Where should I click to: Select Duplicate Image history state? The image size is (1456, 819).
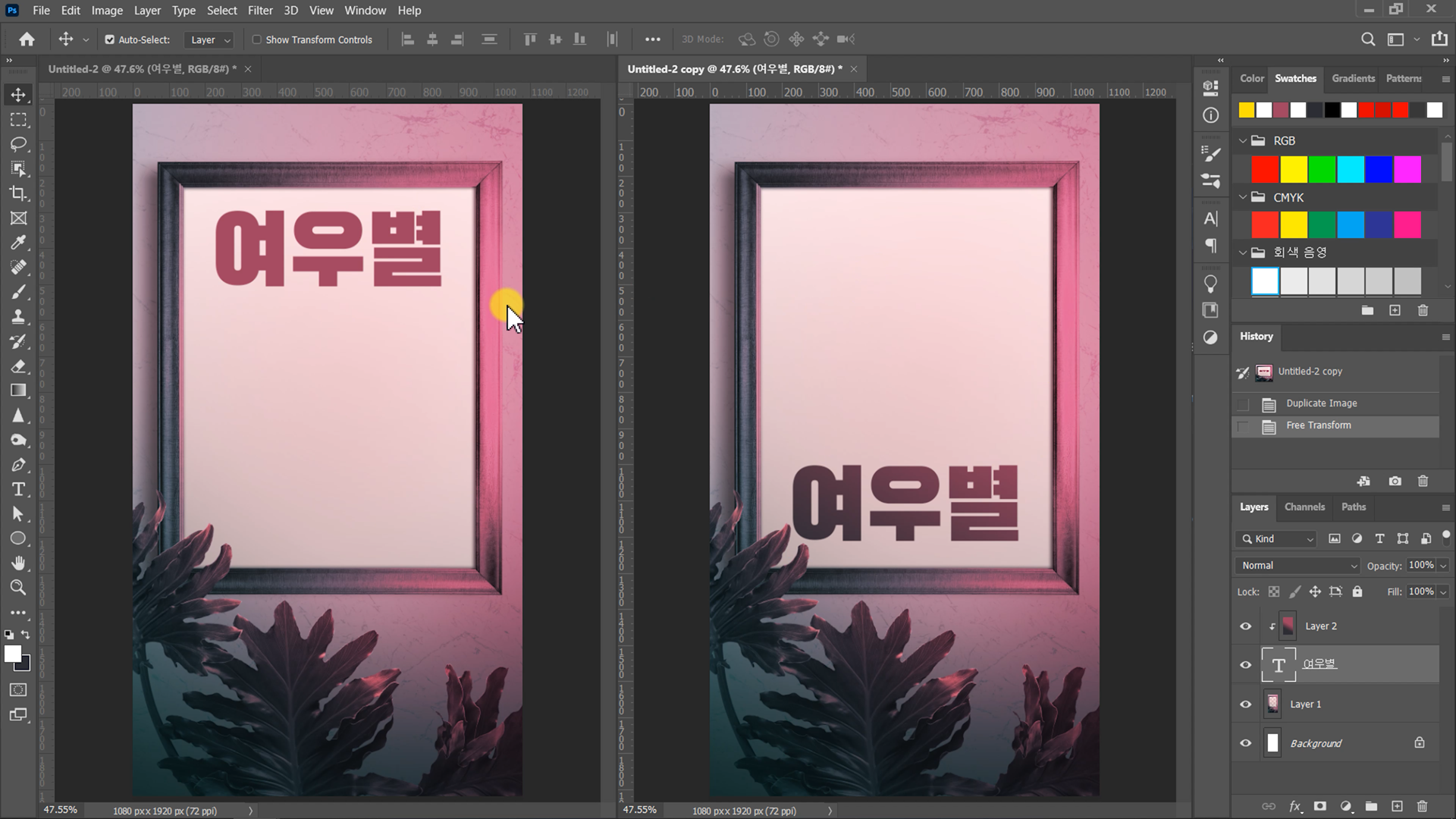pos(1321,403)
